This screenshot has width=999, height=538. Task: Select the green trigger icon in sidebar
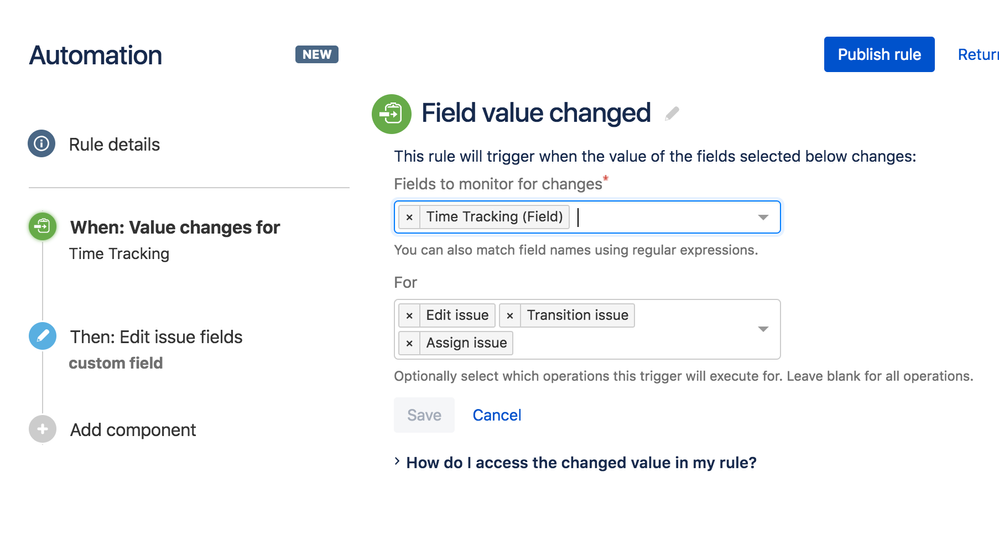click(43, 226)
